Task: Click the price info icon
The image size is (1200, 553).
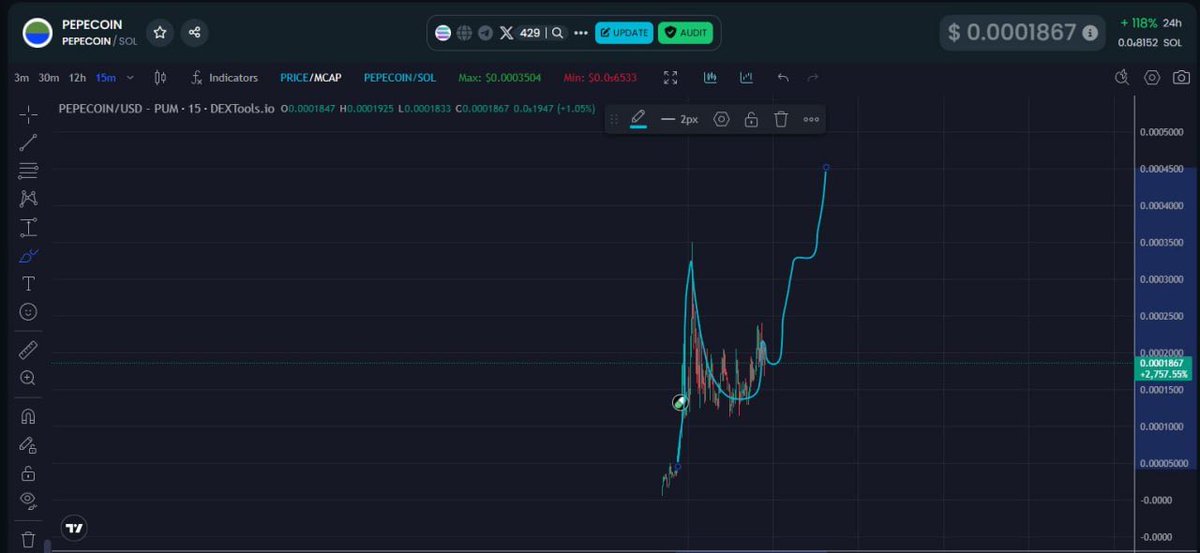Action: pyautogui.click(x=1090, y=33)
